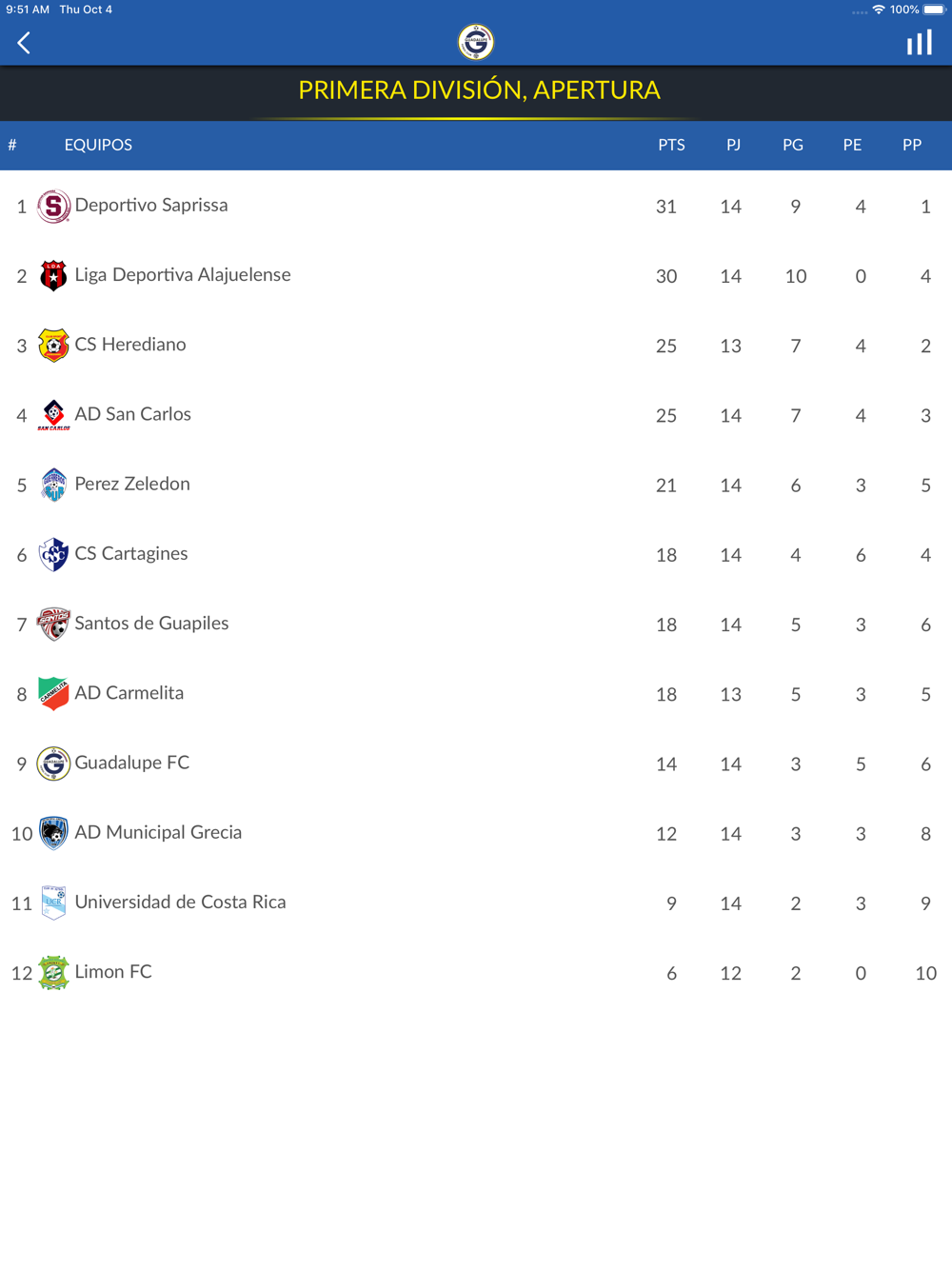Screen dimensions: 952x1270
Task: Tap the battery indicator in status bar
Action: tap(935, 10)
